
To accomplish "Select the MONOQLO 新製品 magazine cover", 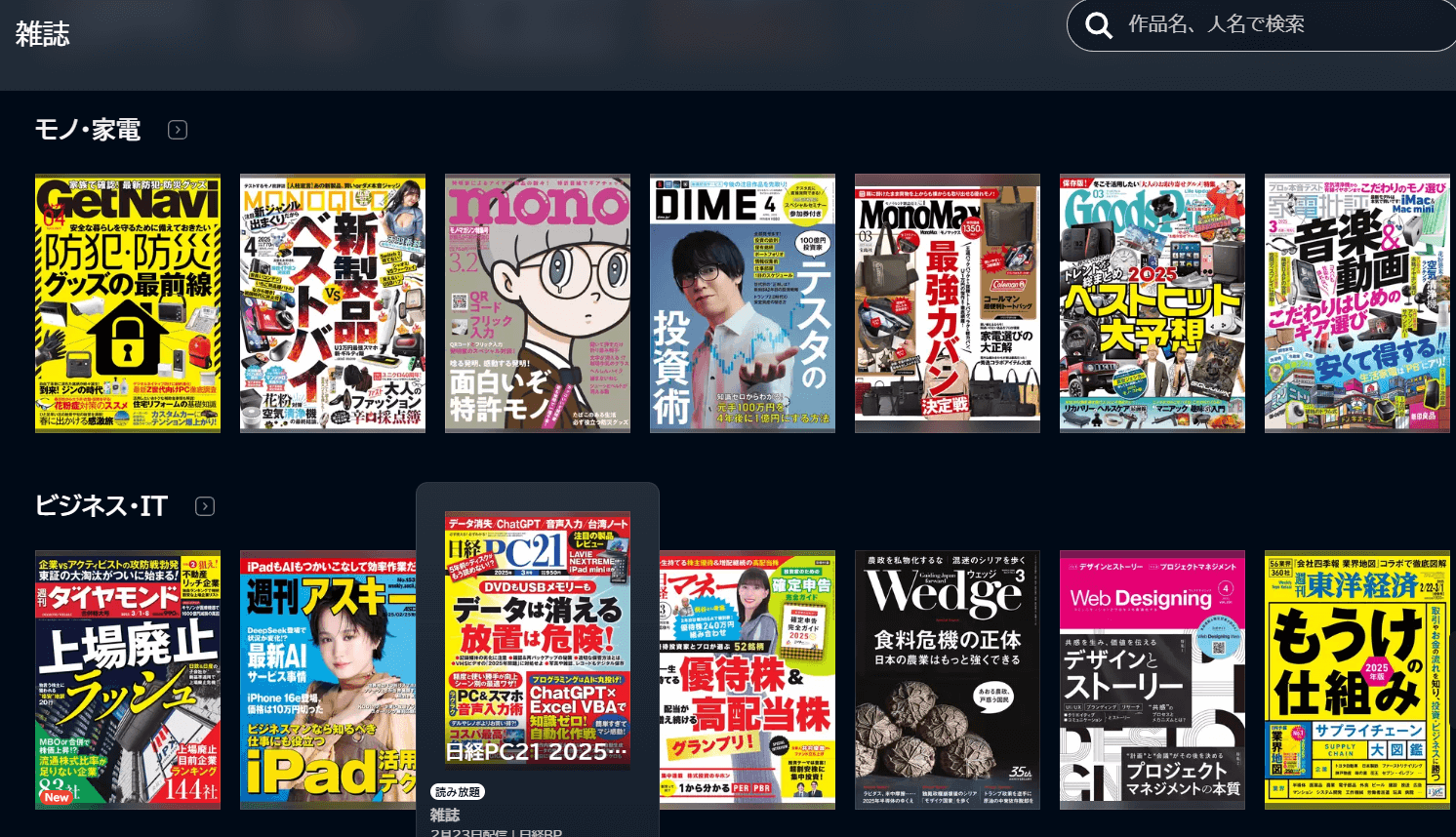I will click(333, 303).
